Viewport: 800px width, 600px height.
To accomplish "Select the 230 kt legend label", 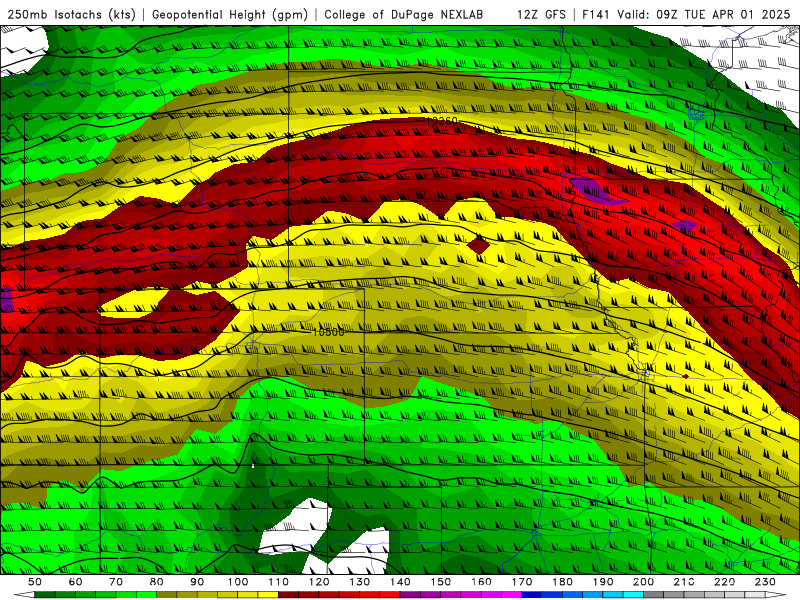I will (x=765, y=582).
